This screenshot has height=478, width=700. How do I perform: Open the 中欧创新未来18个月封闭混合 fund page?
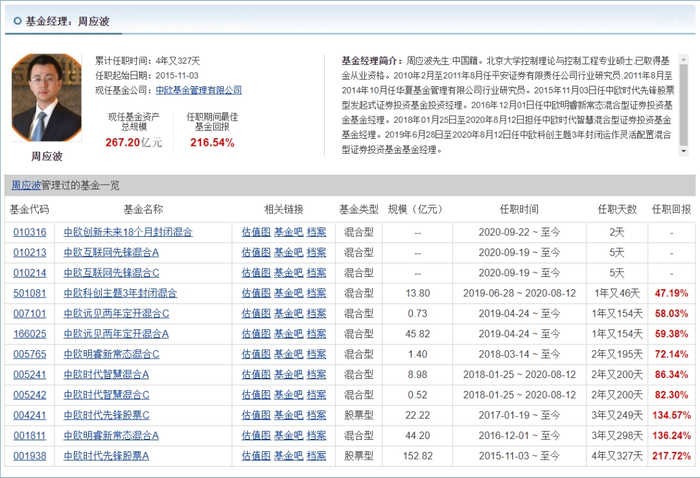[x=128, y=231]
